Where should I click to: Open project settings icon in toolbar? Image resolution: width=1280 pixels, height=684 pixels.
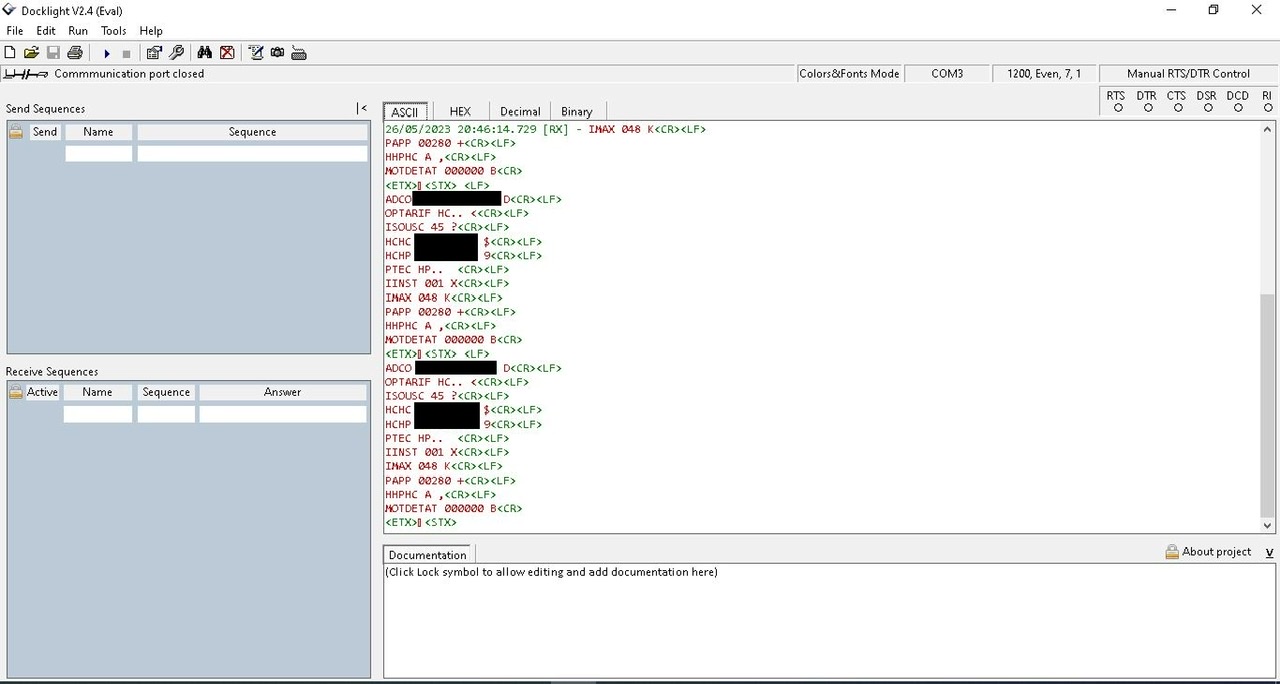coord(154,53)
